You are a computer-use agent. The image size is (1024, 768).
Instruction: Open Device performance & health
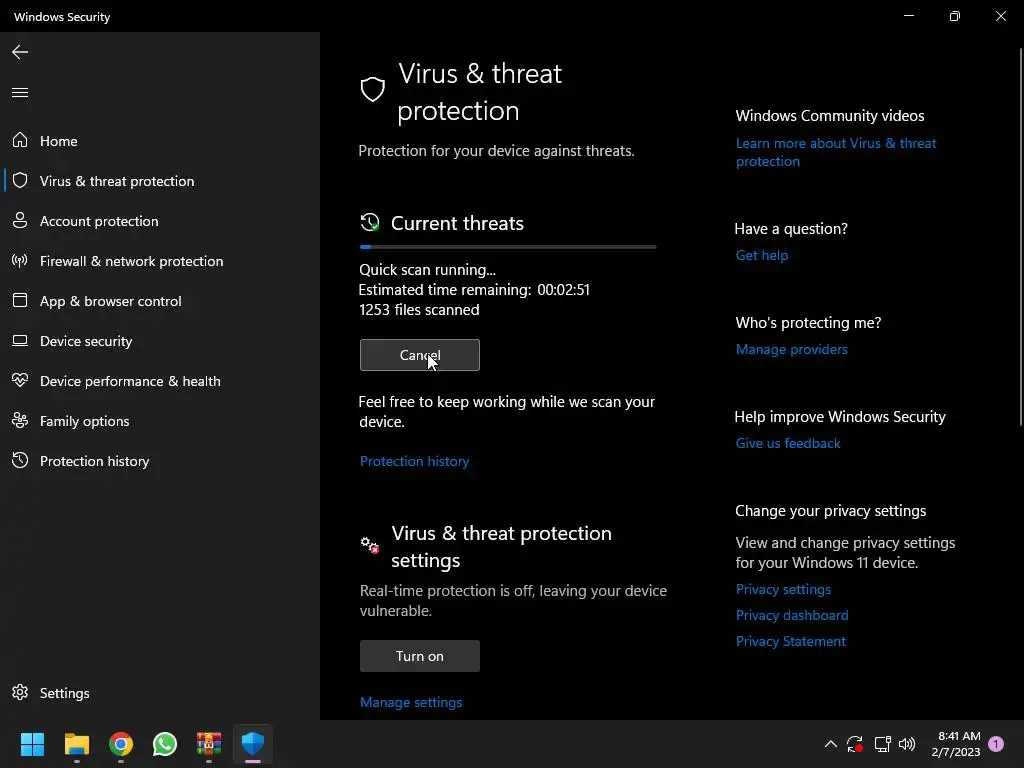(160, 381)
